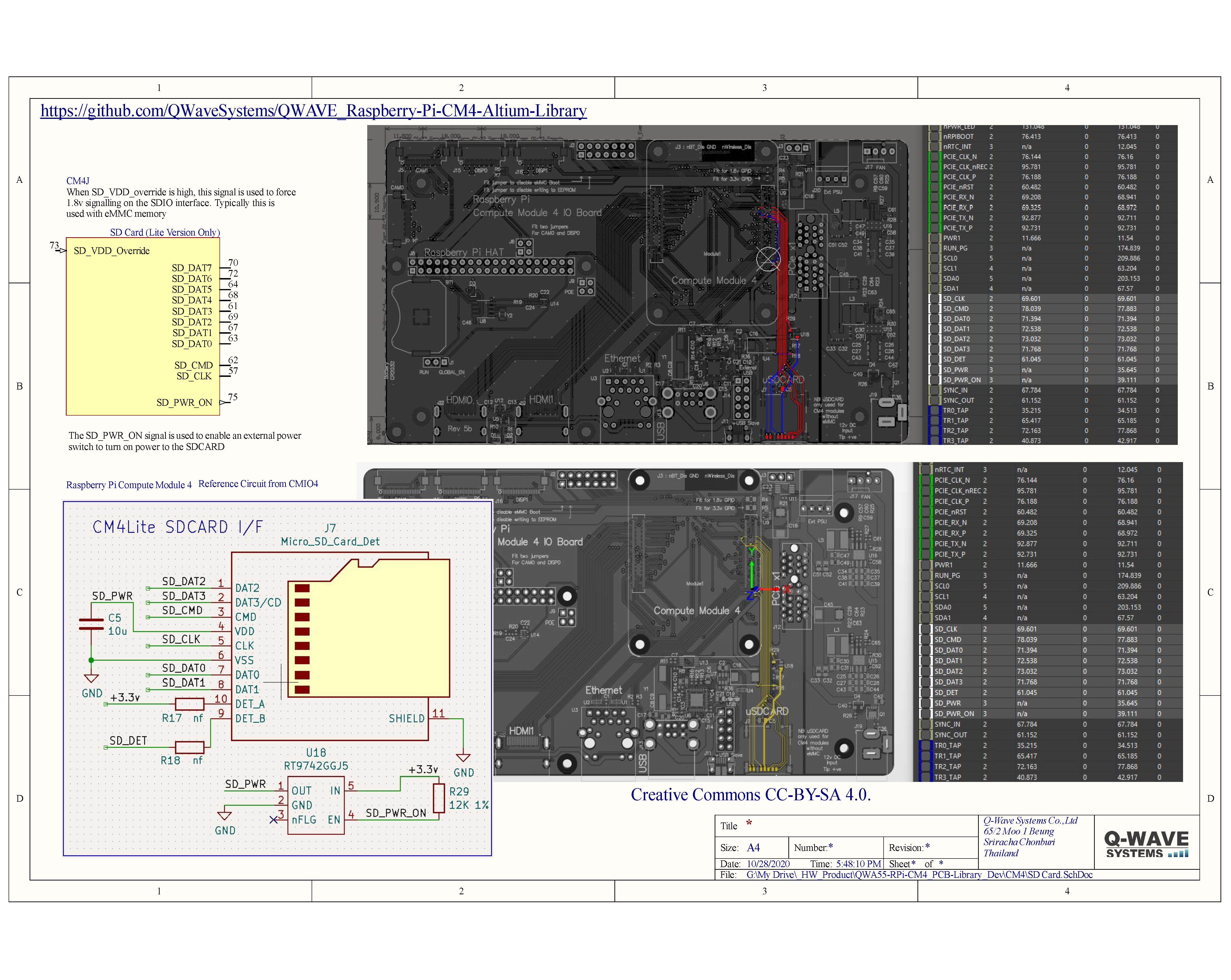The height and width of the screenshot is (980, 1231).
Task: Click the no-connect X on nFLG pin
Action: [x=273, y=820]
